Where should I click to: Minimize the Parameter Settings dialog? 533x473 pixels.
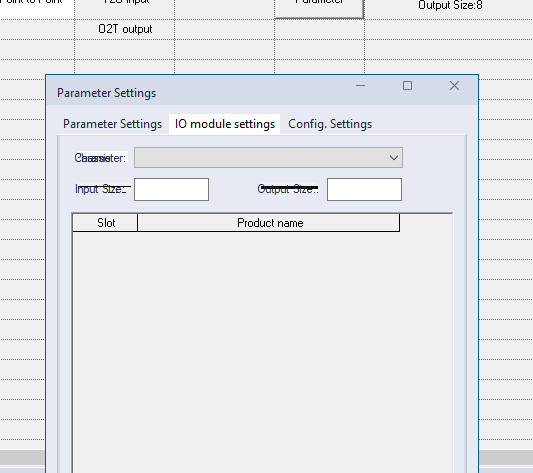360,86
